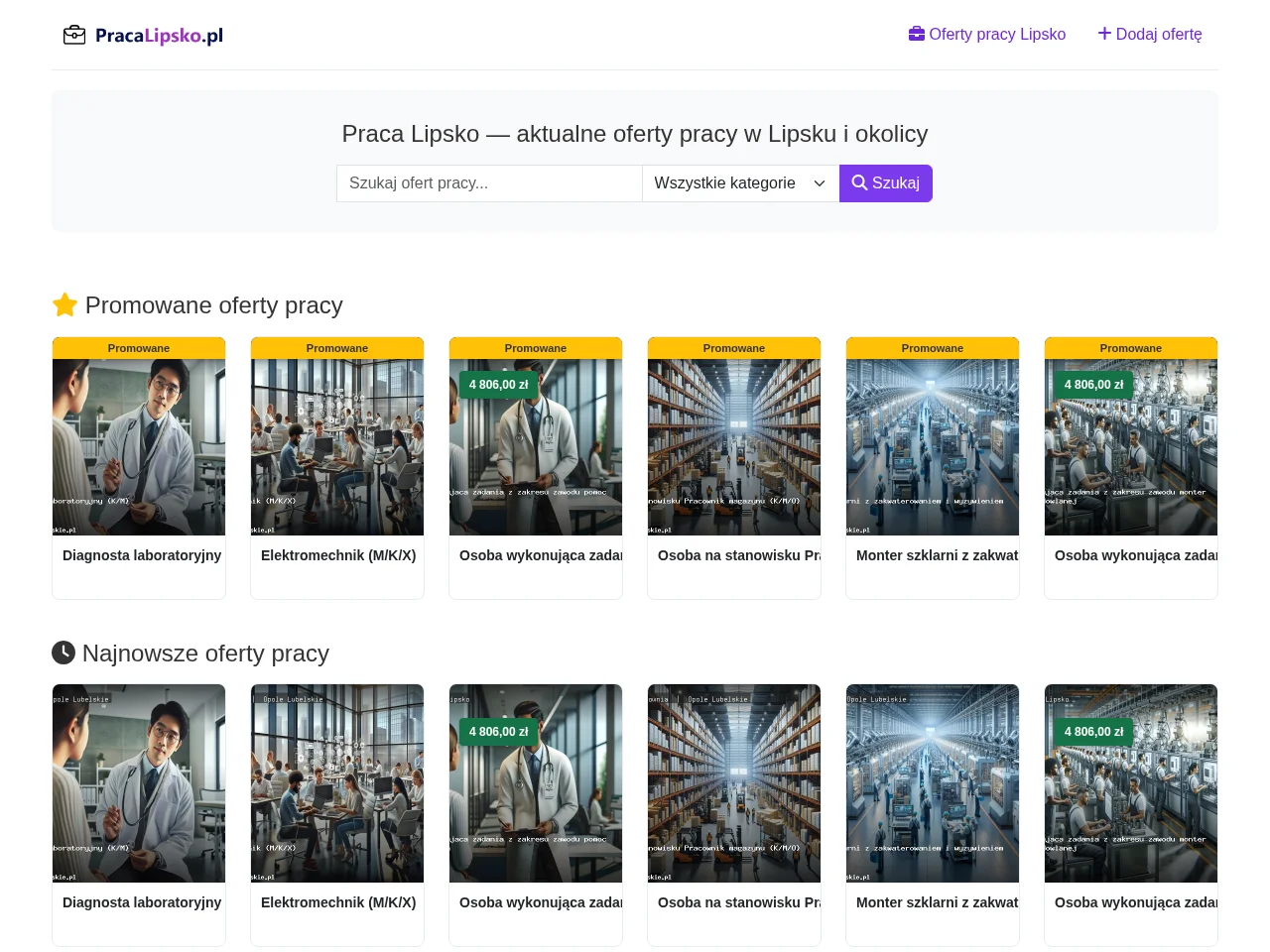This screenshot has width=1270, height=952.
Task: Focus the 'Szukaj ofert pracy...' search field
Action: (x=489, y=183)
